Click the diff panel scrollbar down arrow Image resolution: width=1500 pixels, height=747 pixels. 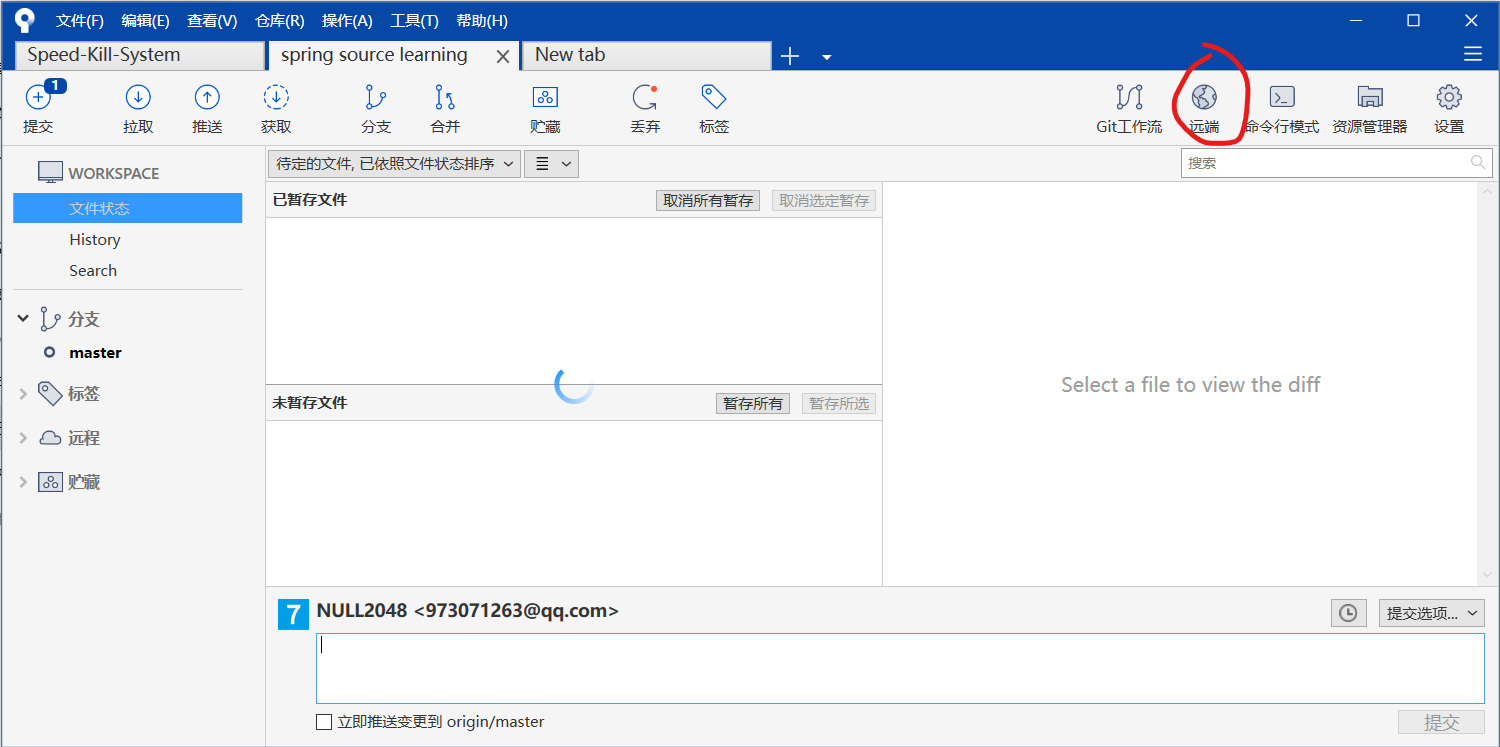tap(1485, 576)
